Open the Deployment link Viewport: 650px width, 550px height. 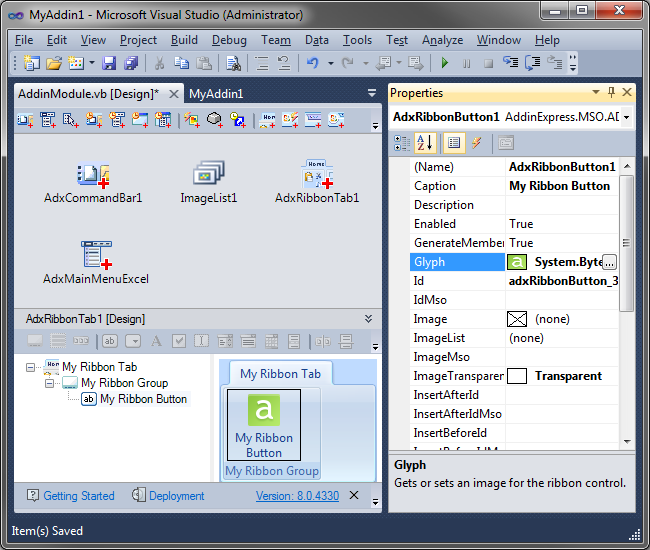click(177, 496)
